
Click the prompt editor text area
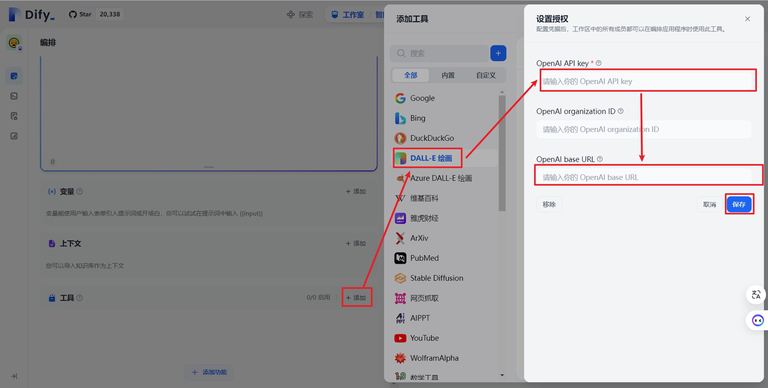click(209, 113)
